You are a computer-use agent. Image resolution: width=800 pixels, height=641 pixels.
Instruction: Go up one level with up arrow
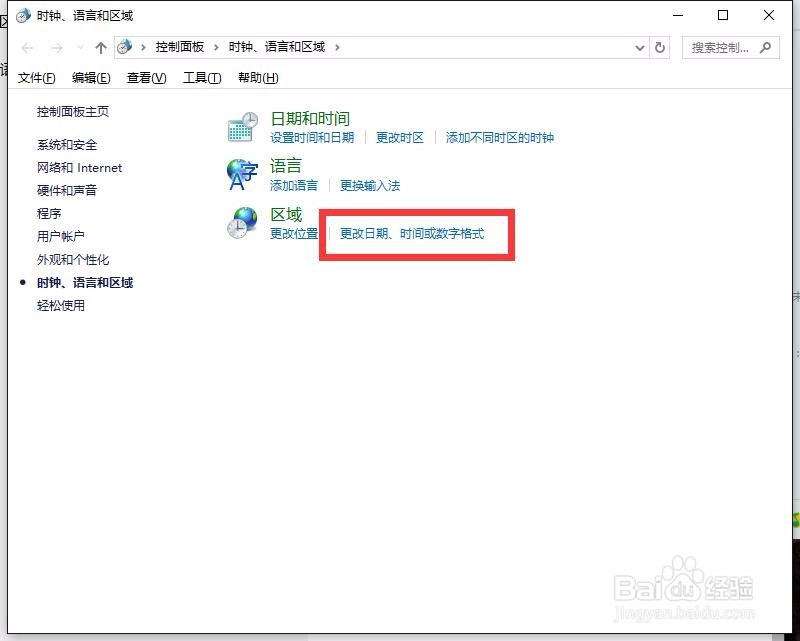pyautogui.click(x=101, y=48)
